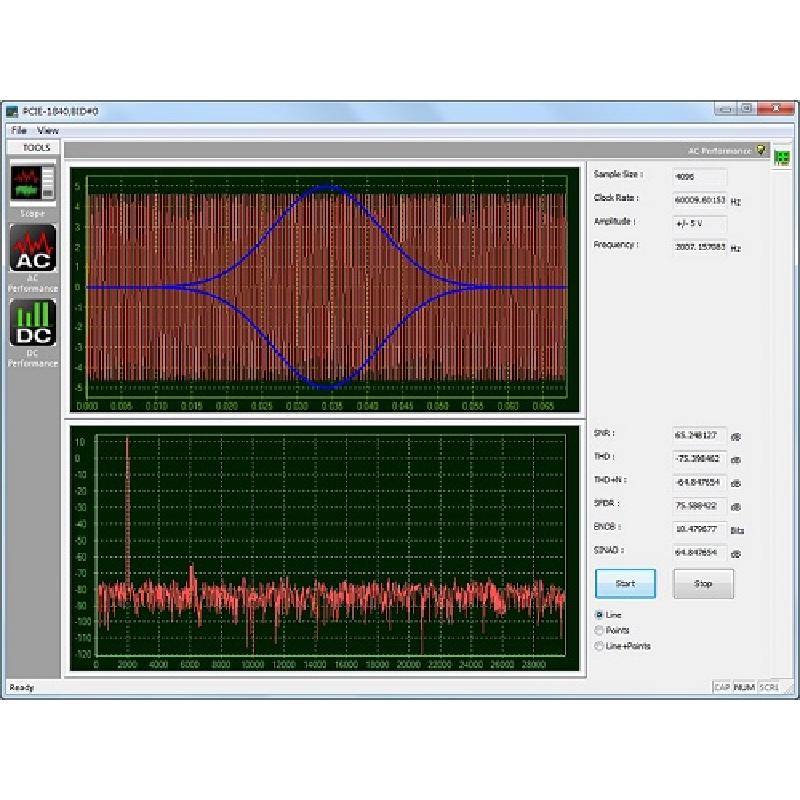
Task: Select the Line display mode
Action: point(600,614)
